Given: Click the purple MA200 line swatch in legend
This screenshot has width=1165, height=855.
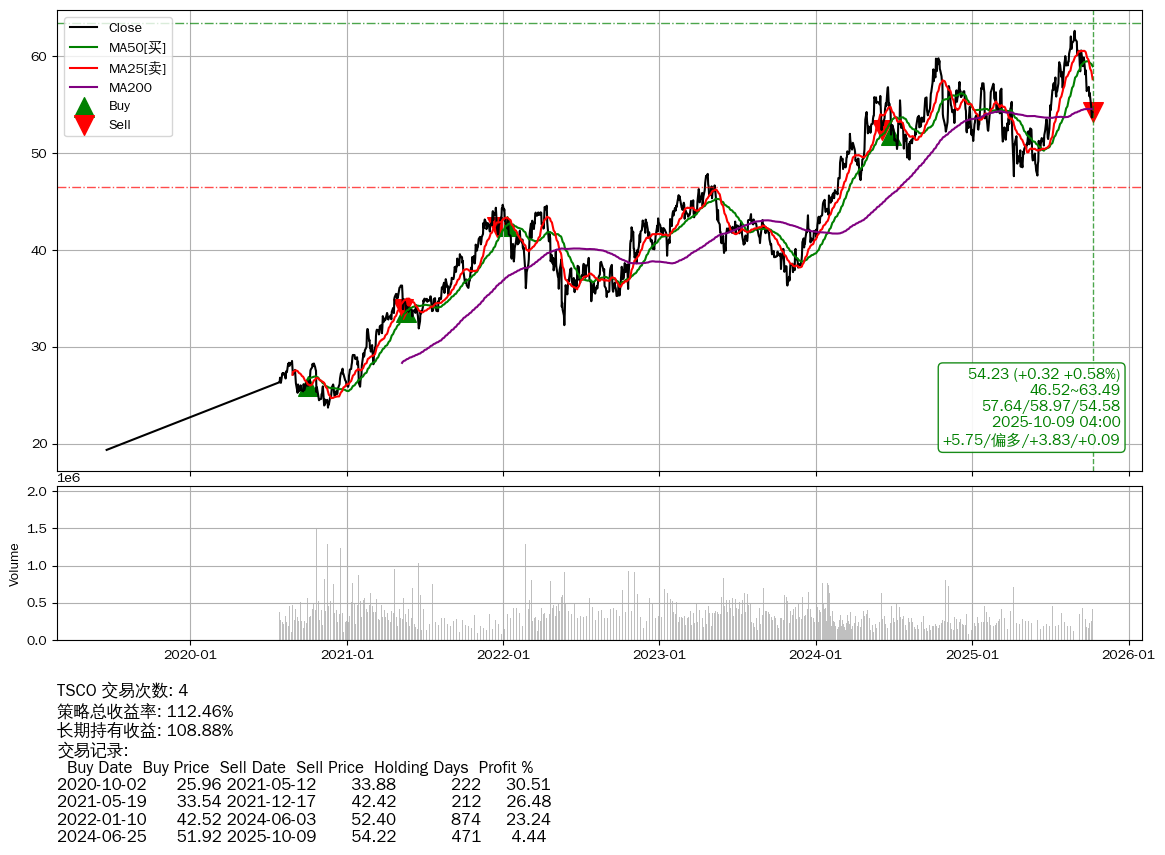Looking at the screenshot, I should pyautogui.click(x=84, y=87).
